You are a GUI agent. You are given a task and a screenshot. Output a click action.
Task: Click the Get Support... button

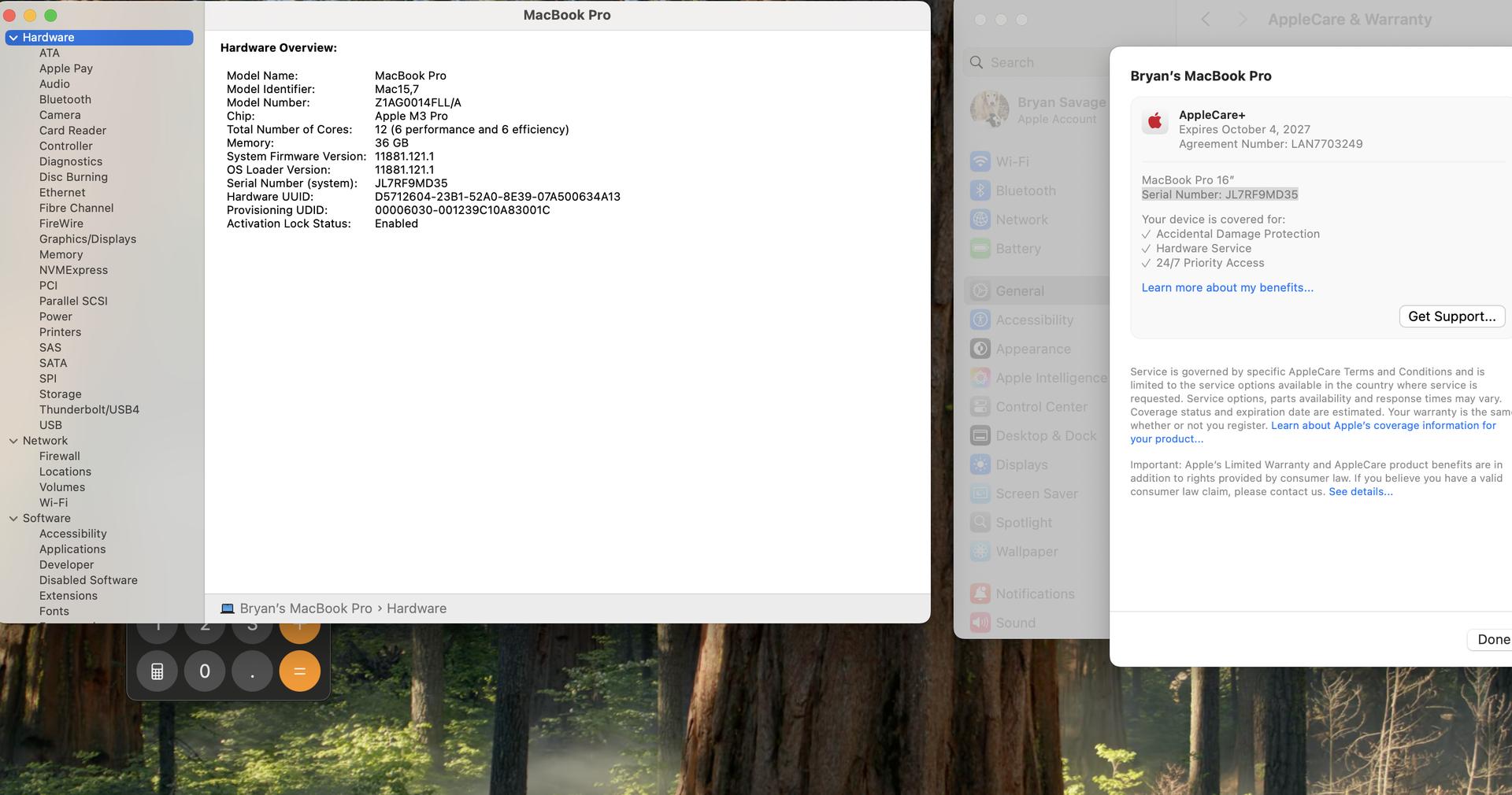point(1452,316)
